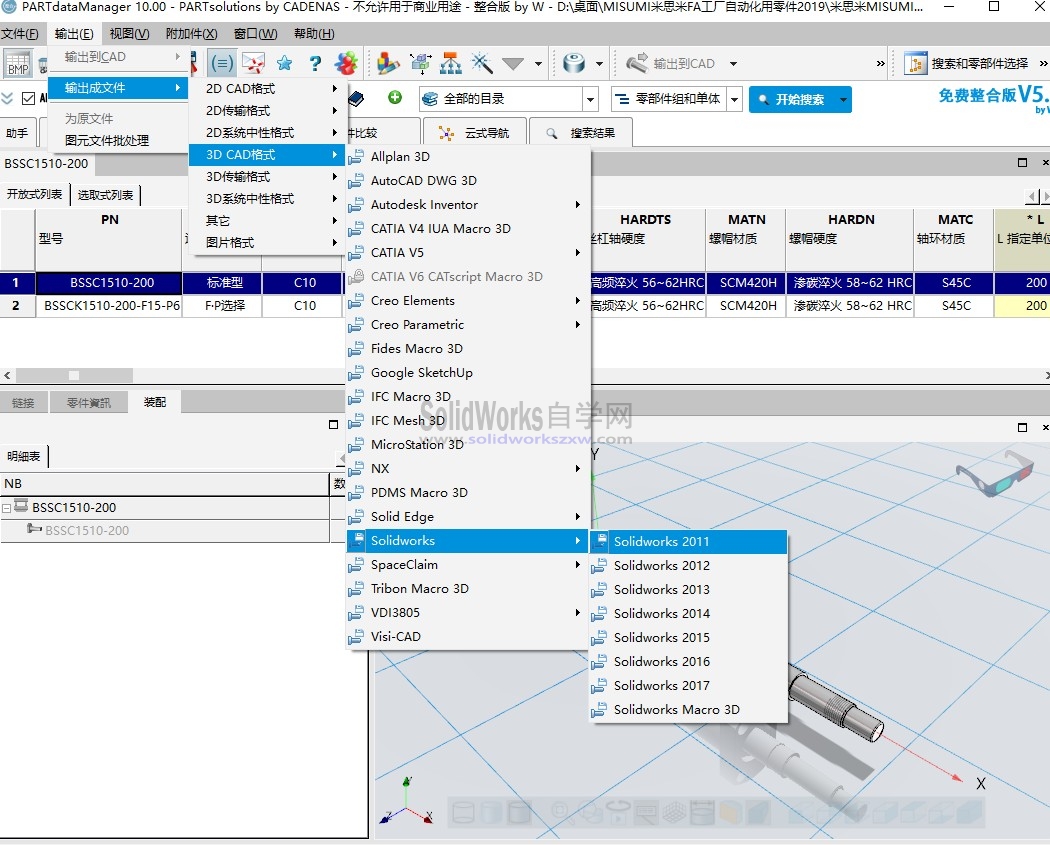Click the CADENAS community people icon
The width and height of the screenshot is (1050, 845).
pyautogui.click(x=347, y=64)
